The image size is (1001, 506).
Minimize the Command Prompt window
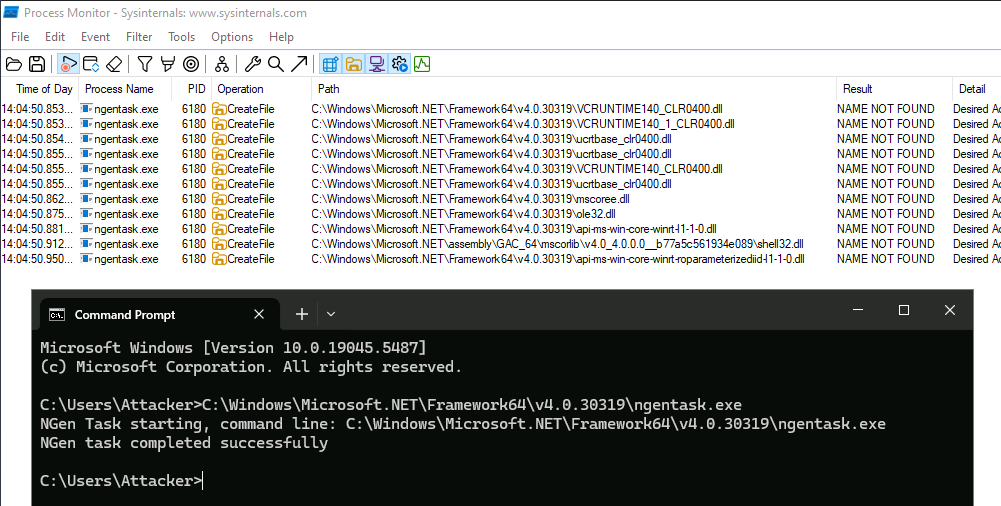click(x=857, y=310)
